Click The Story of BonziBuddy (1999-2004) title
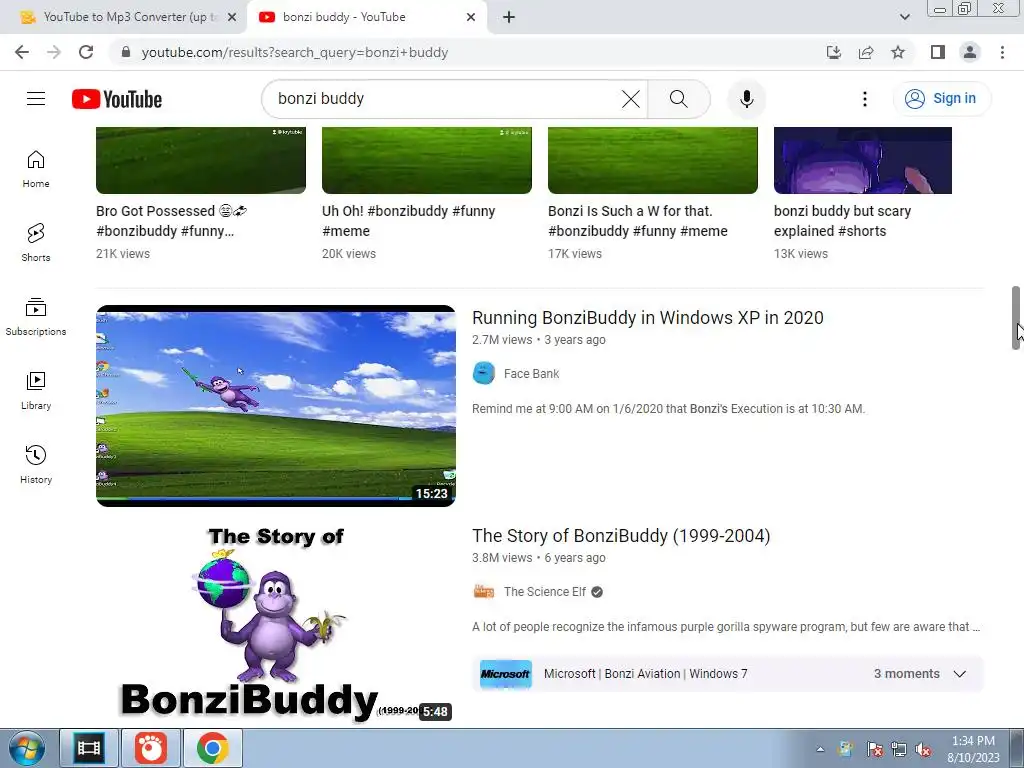1024x768 pixels. coord(621,536)
